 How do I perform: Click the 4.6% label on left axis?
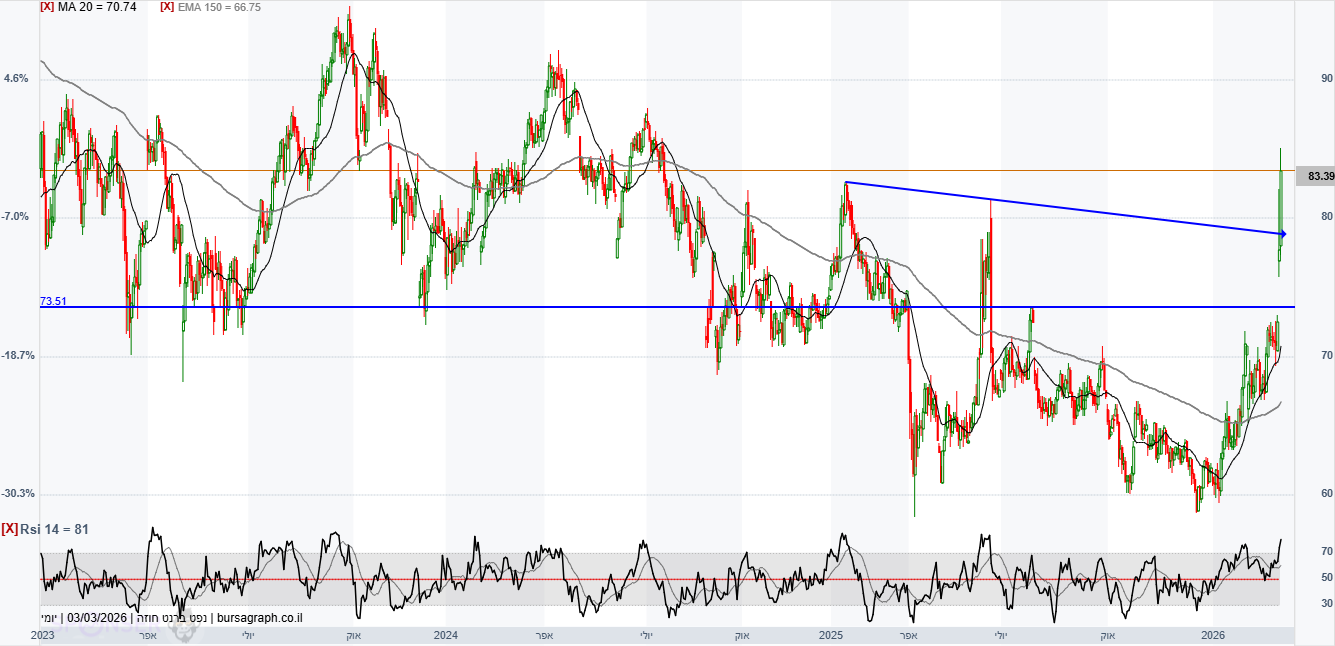point(16,78)
